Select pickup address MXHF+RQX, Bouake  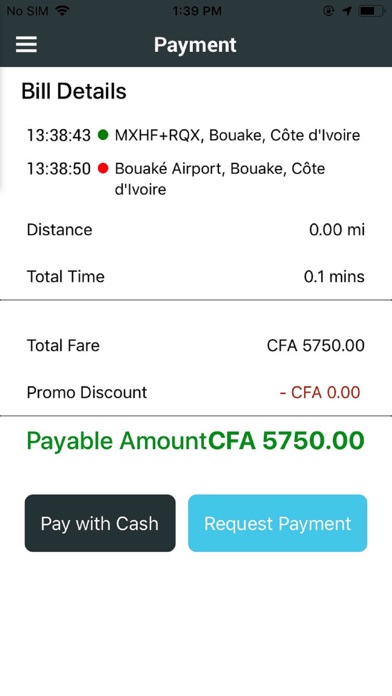click(238, 135)
